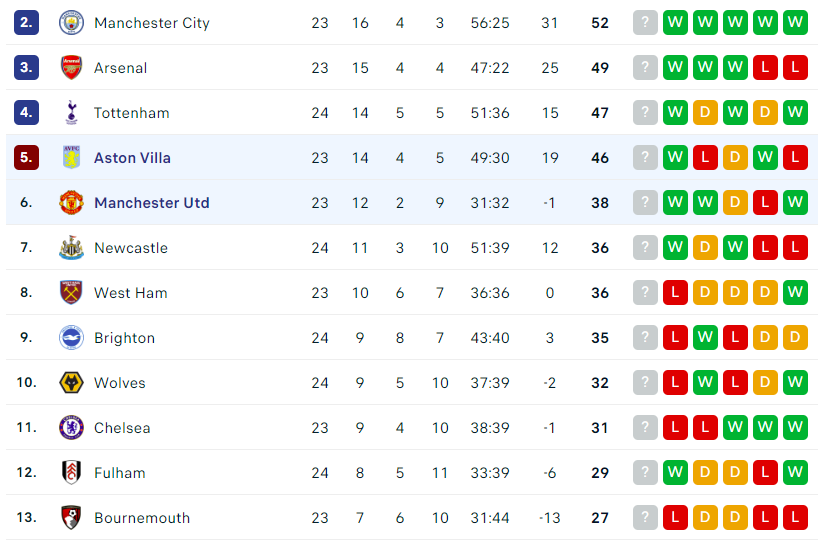
Task: Open the Brighton team link
Action: pos(124,338)
